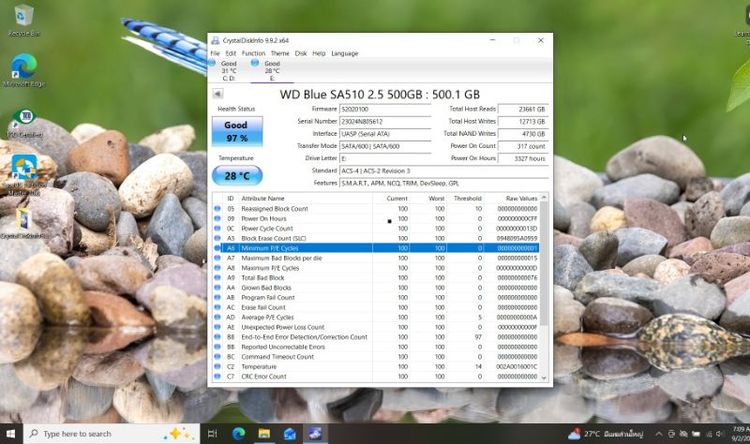This screenshot has height=444, width=750.
Task: Open the Function menu
Action: coord(253,53)
